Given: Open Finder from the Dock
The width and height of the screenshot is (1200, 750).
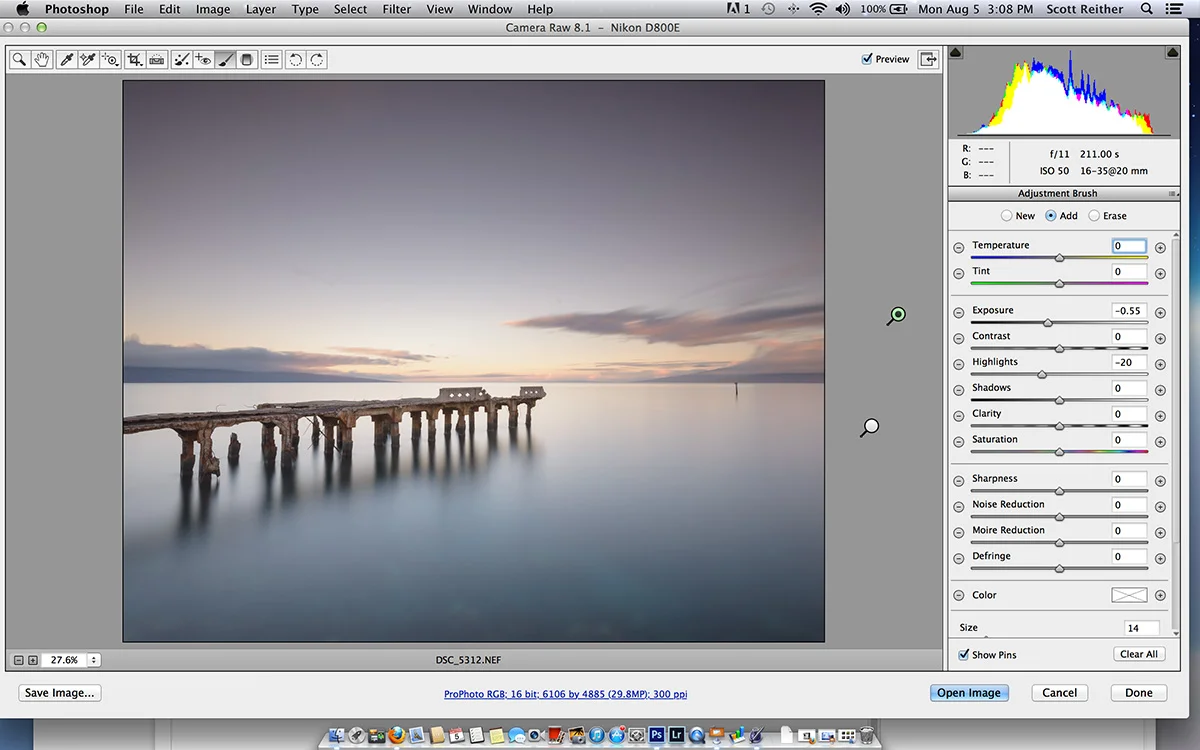Looking at the screenshot, I should point(337,736).
